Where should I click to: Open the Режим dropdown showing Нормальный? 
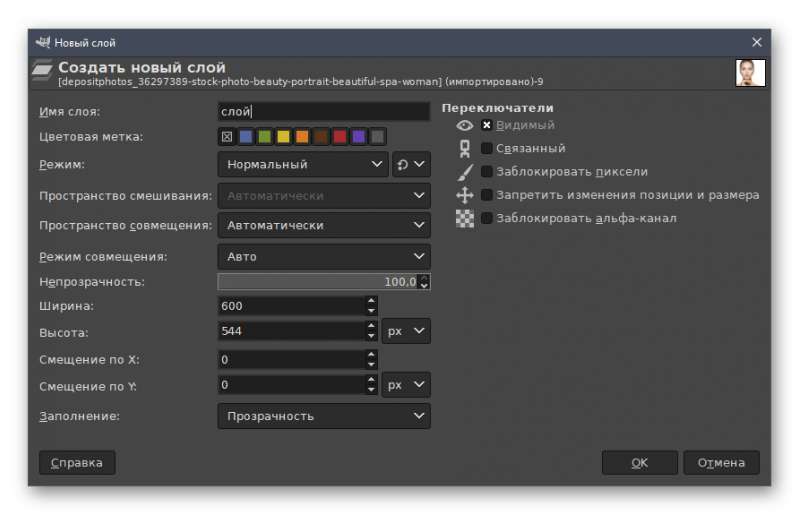pyautogui.click(x=303, y=164)
